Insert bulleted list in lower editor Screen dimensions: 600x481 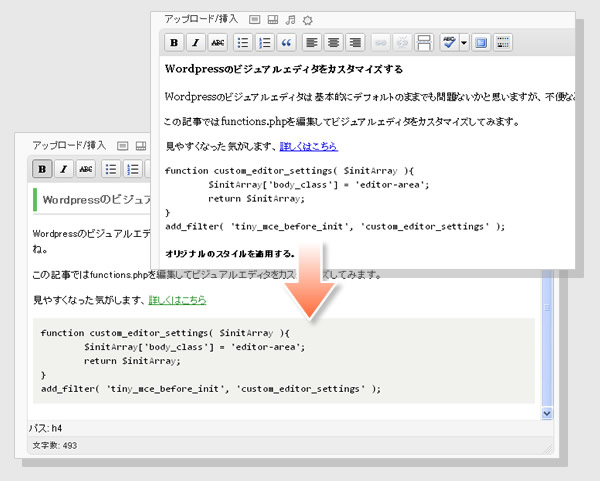111,169
